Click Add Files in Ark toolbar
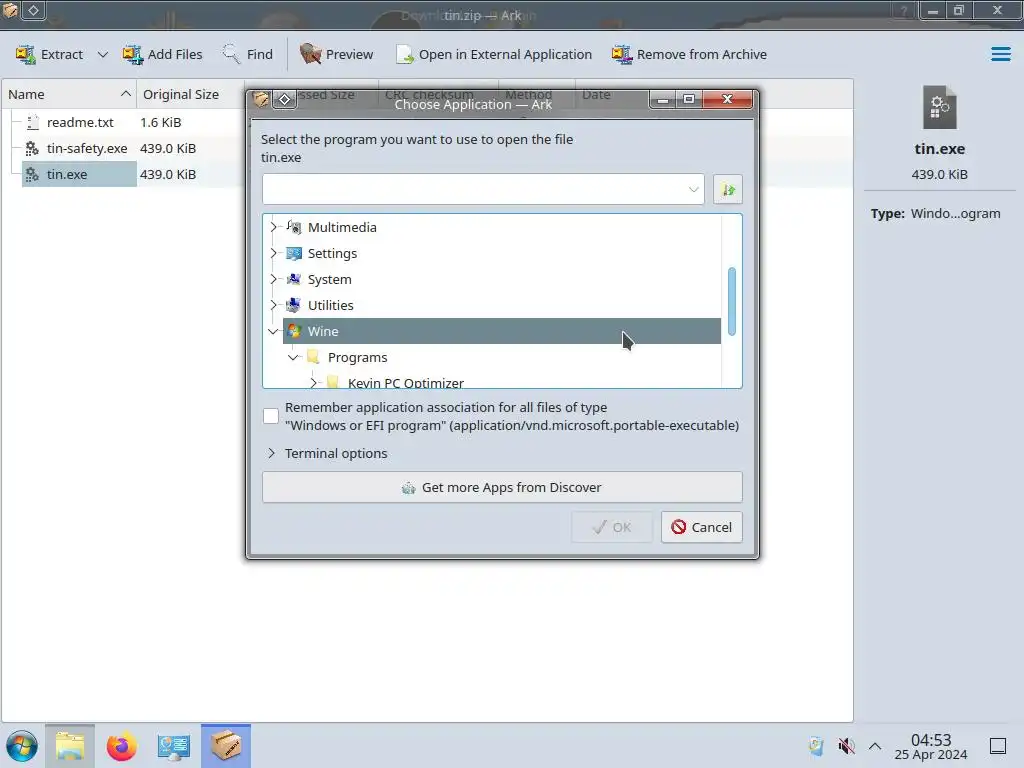The height and width of the screenshot is (768, 1024). (163, 54)
